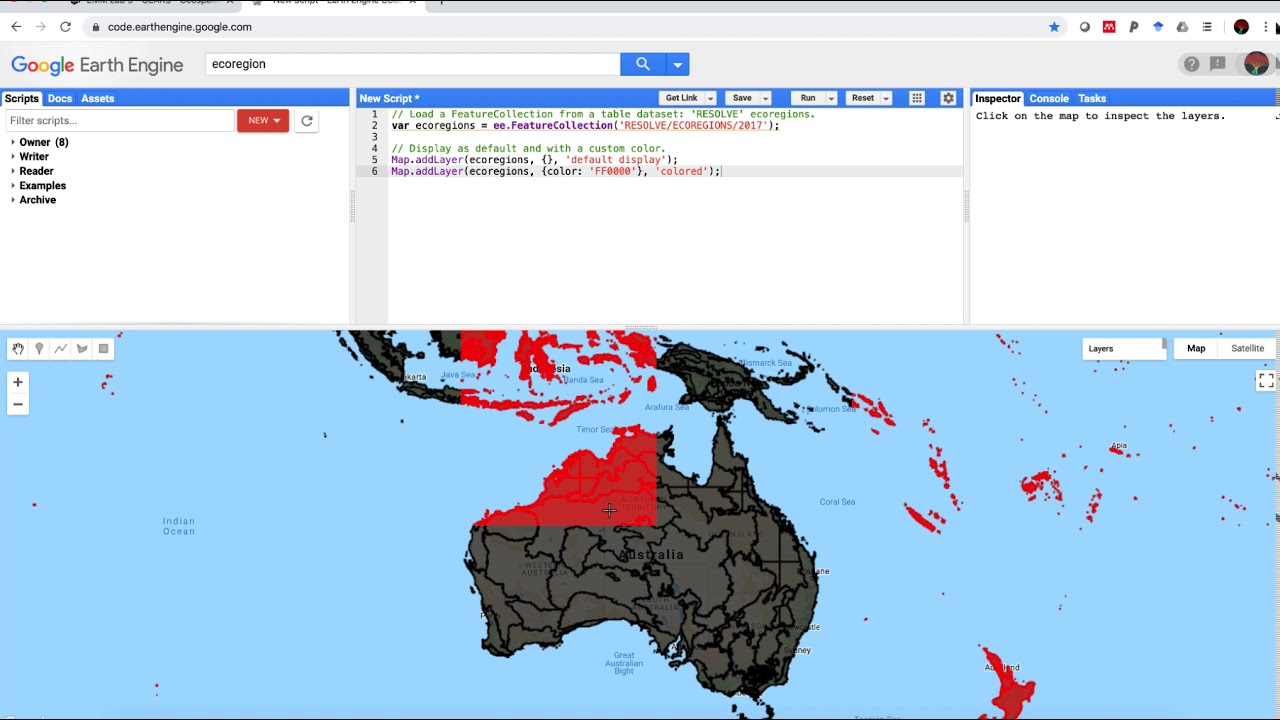This screenshot has height=720, width=1280.
Task: Switch to the Docs tab
Action: coord(60,98)
